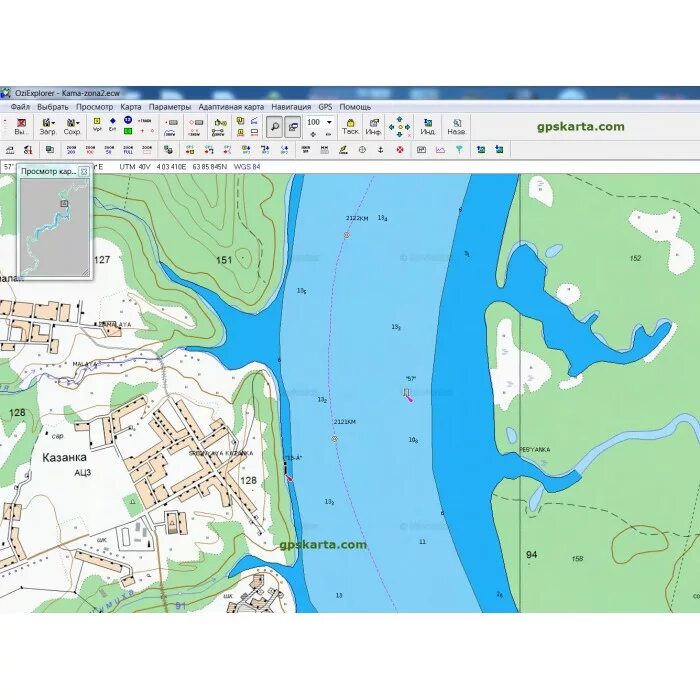700x700 pixels.
Task: Click the Zoom FULL icon
Action: [128, 150]
